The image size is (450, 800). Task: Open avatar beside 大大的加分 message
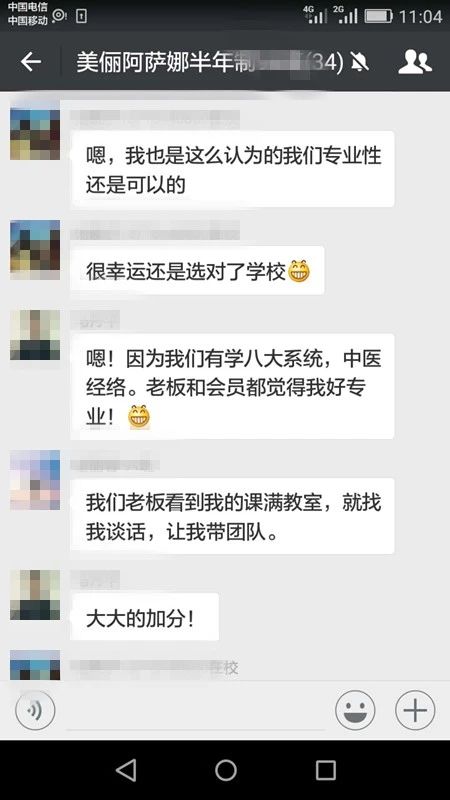click(35, 595)
